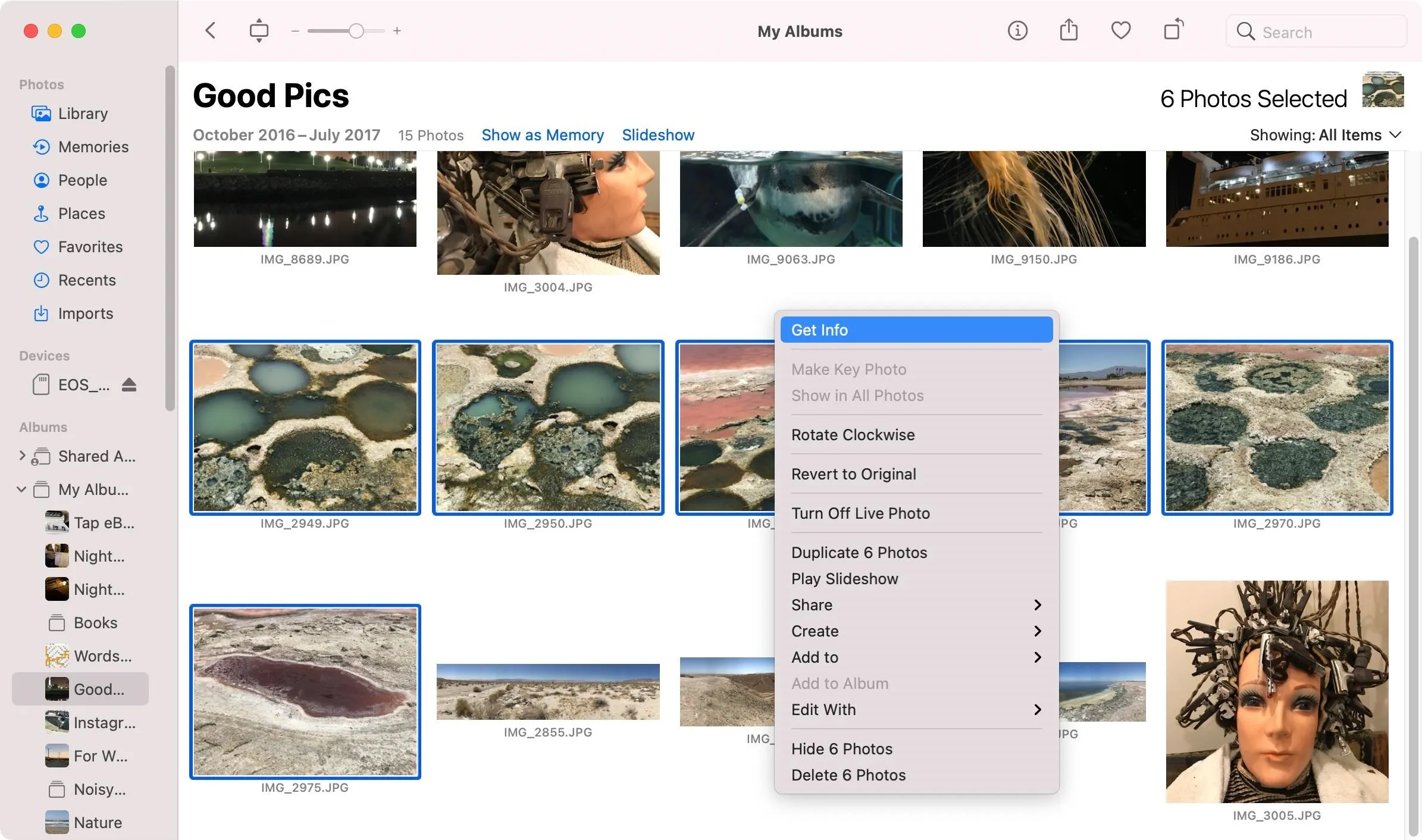Image resolution: width=1422 pixels, height=840 pixels.
Task: Choose Get Info from context menu
Action: 916,330
